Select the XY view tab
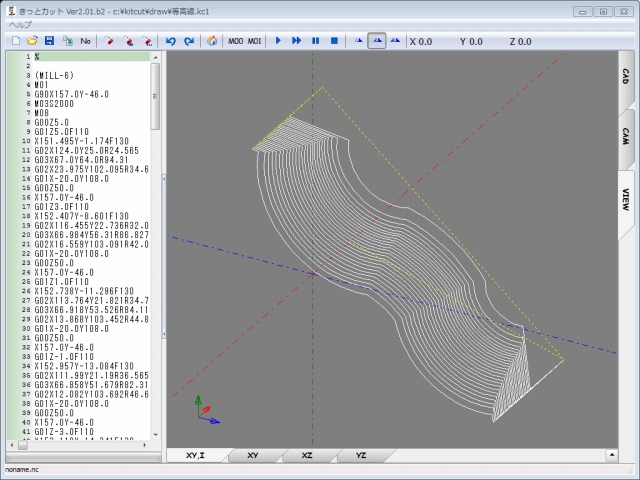Image resolution: width=640 pixels, height=480 pixels. (x=253, y=456)
